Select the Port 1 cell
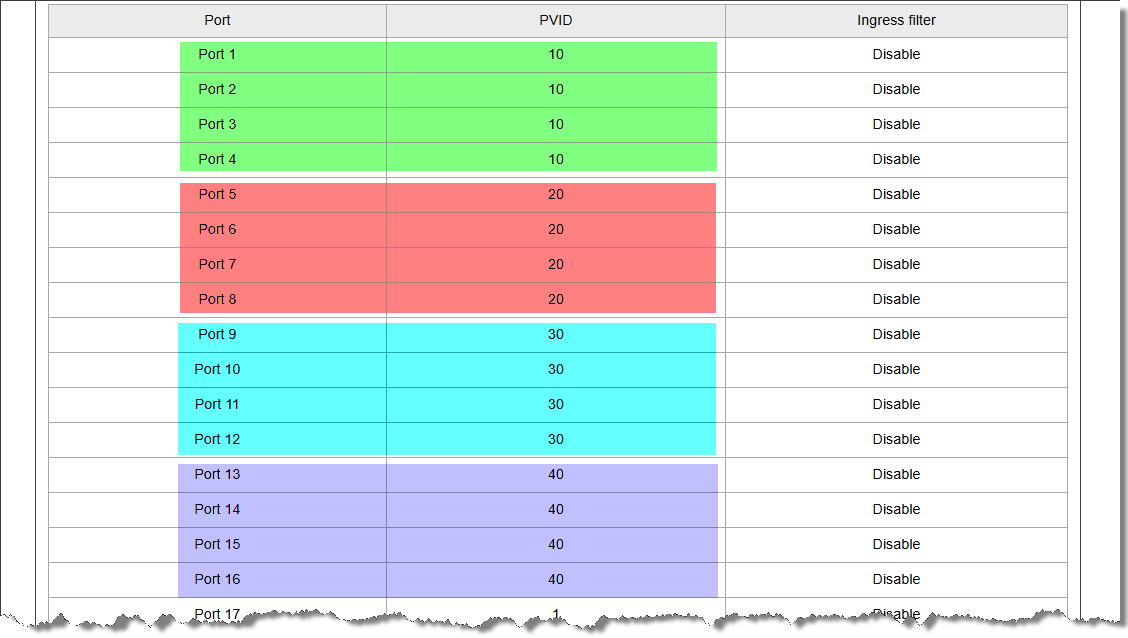The width and height of the screenshot is (1128, 638). click(x=217, y=55)
